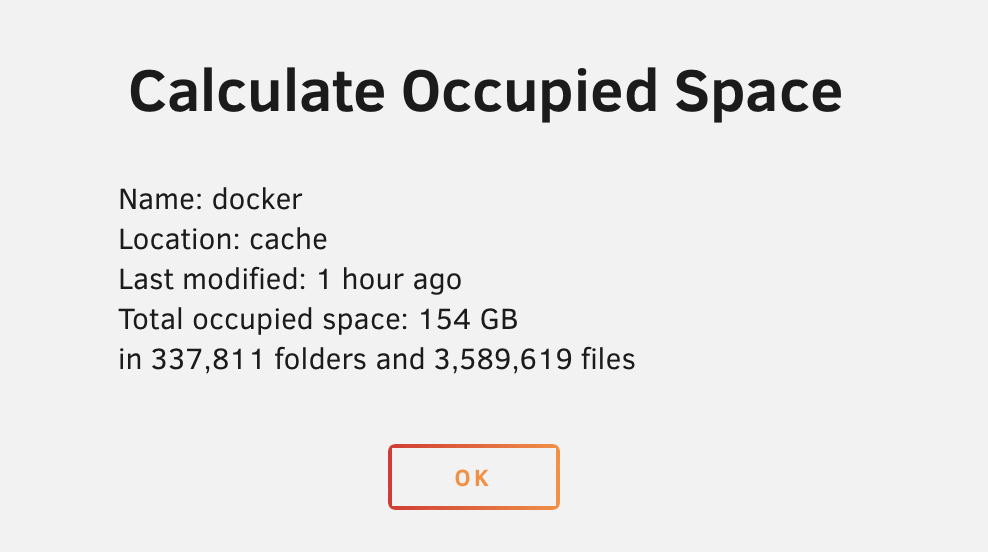The image size is (988, 552).
Task: Click the word files in summary line
Action: point(608,359)
